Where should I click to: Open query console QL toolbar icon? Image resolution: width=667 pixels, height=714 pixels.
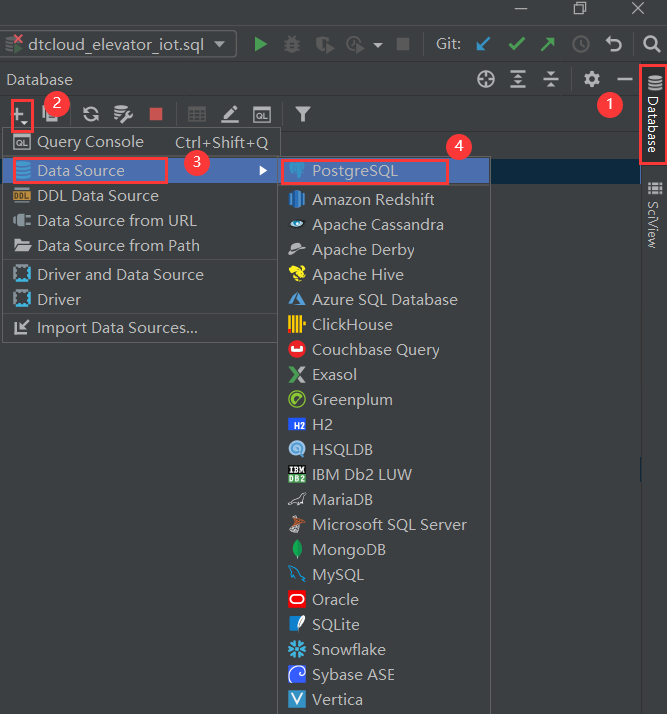(x=262, y=115)
